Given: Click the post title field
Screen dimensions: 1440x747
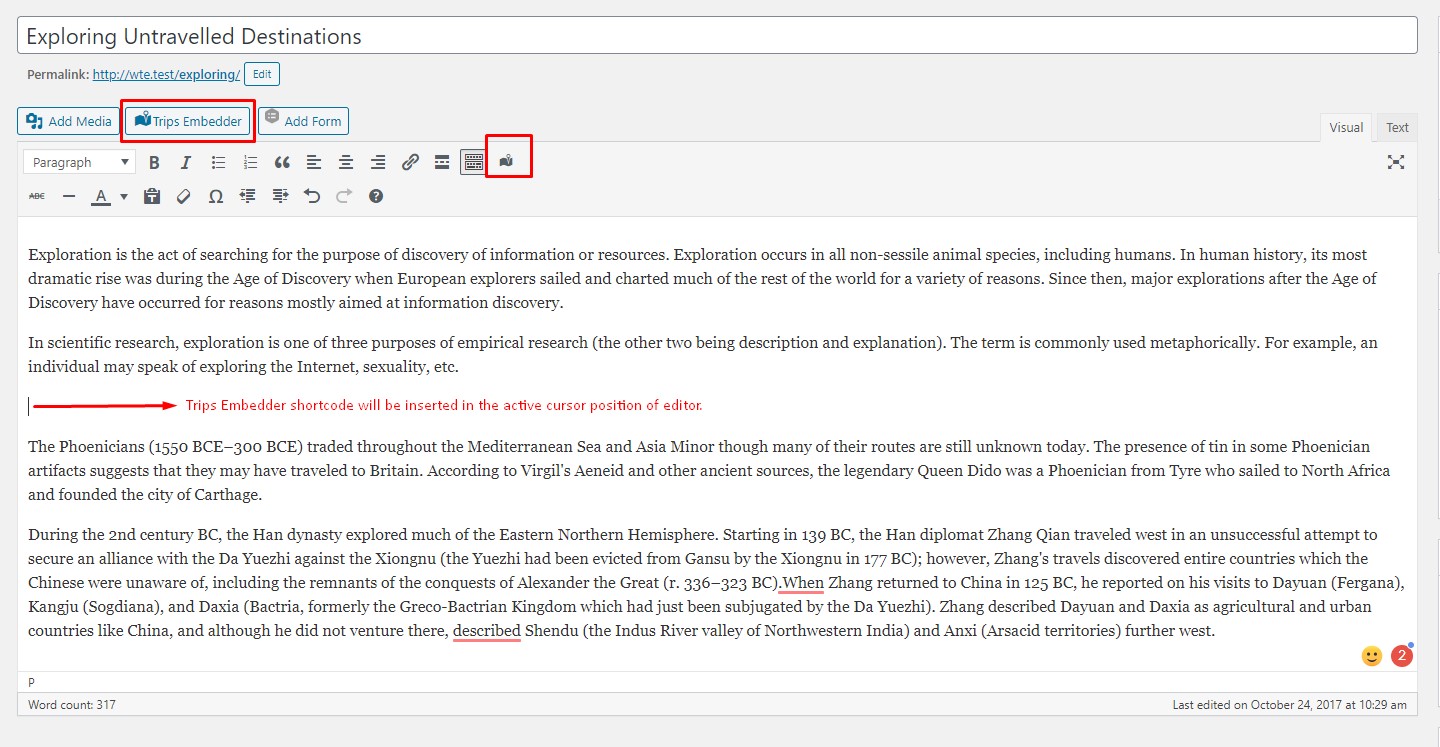Looking at the screenshot, I should click(x=717, y=36).
